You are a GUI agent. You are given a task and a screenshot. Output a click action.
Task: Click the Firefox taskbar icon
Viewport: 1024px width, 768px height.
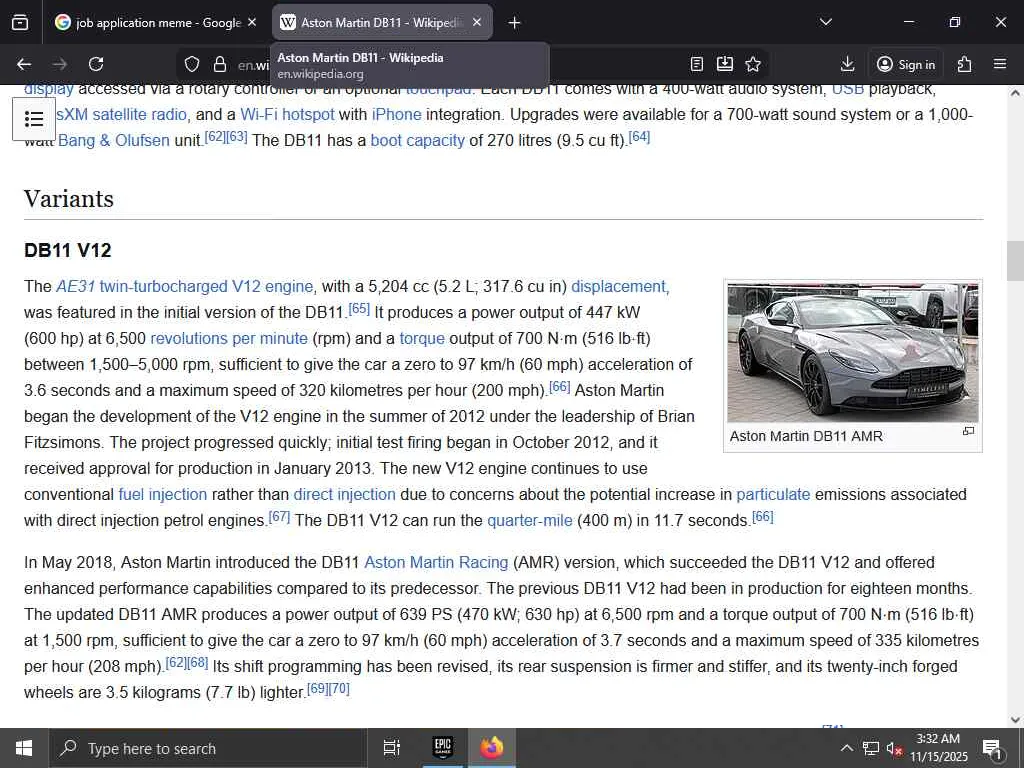tap(492, 748)
